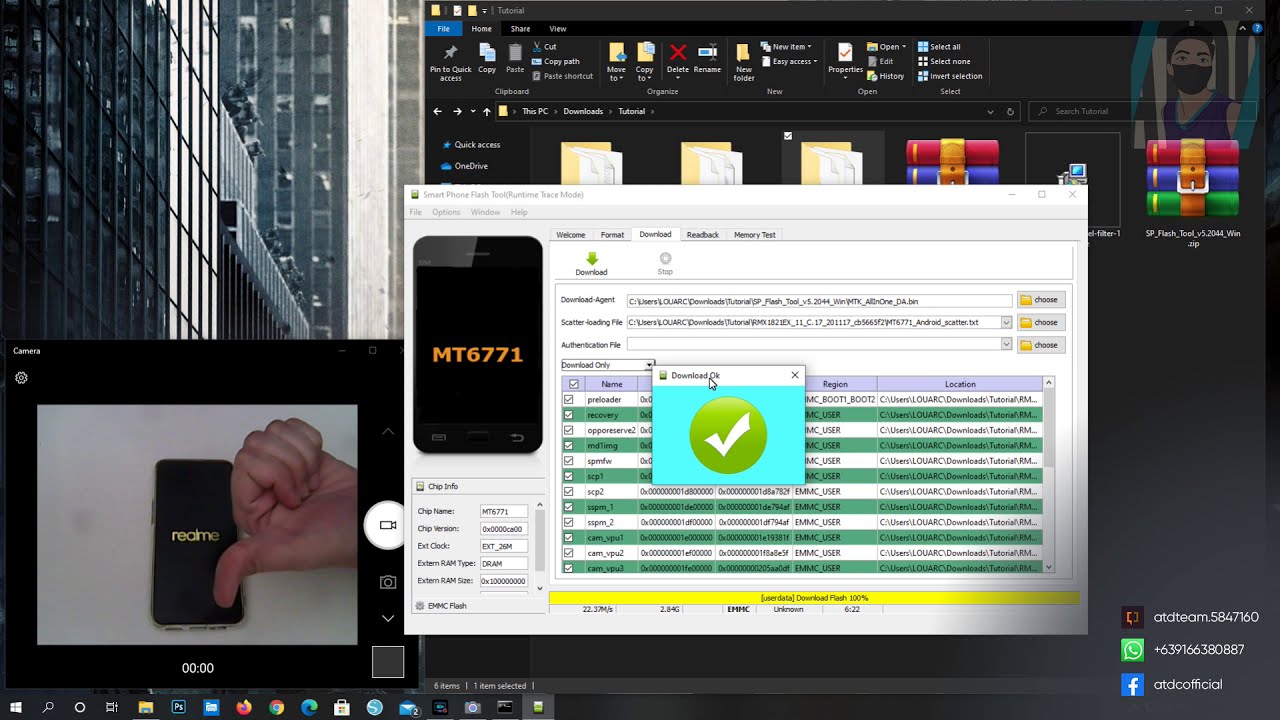This screenshot has height=720, width=1280.
Task: Uncheck the sspm_1 partition row
Action: tap(569, 507)
